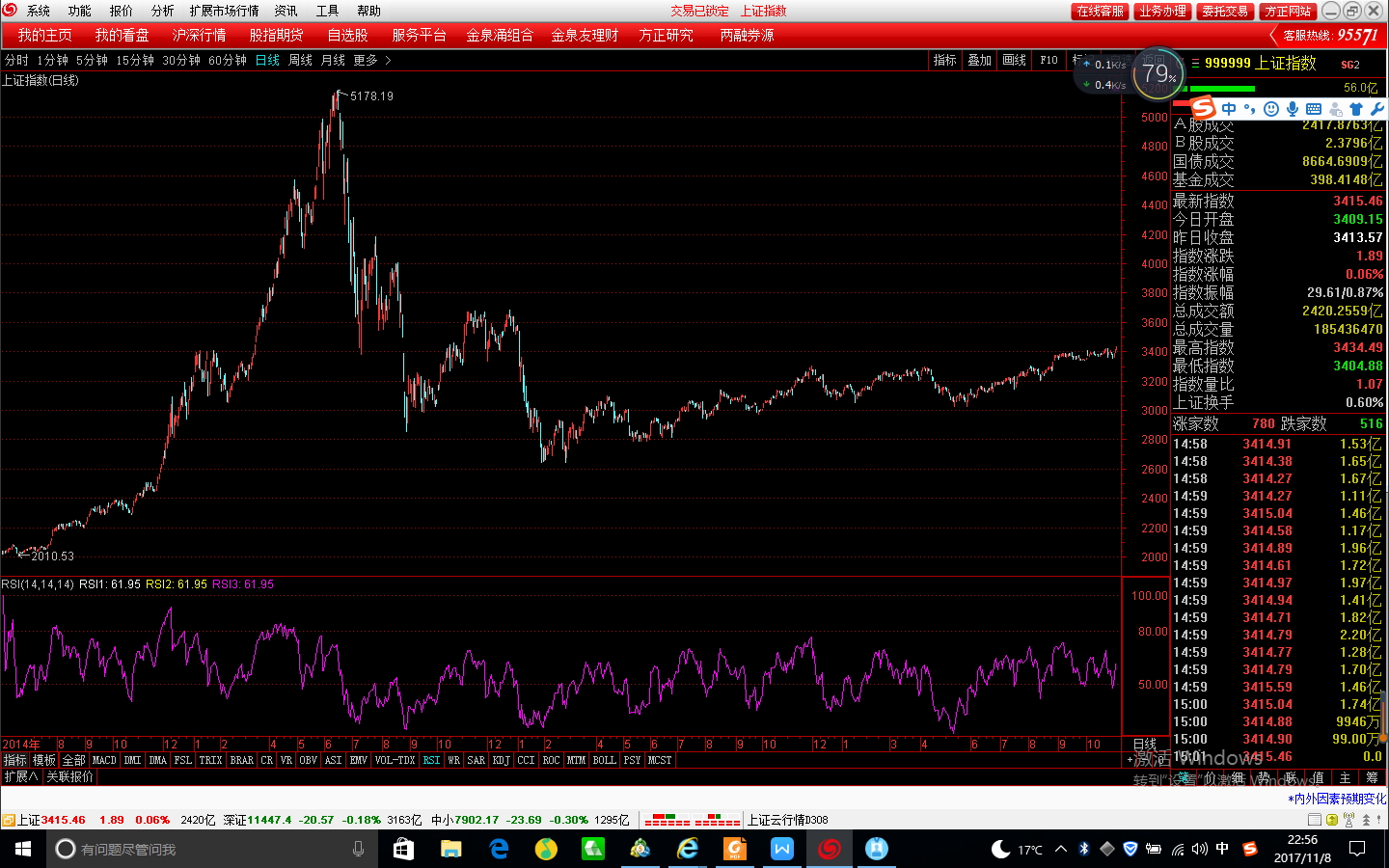
Task: Expand the 更多 period options
Action: point(371,60)
